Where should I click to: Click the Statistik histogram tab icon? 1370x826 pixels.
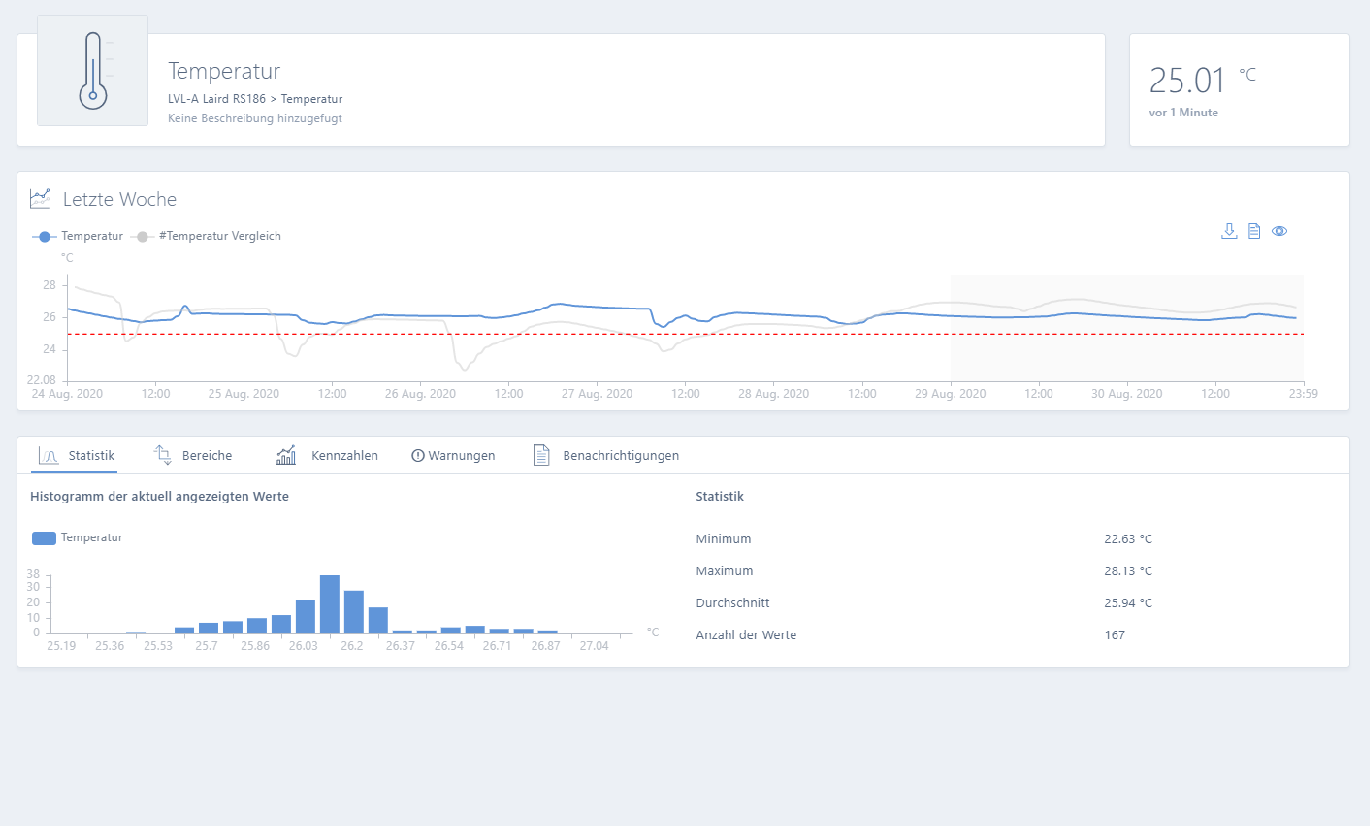pos(48,456)
